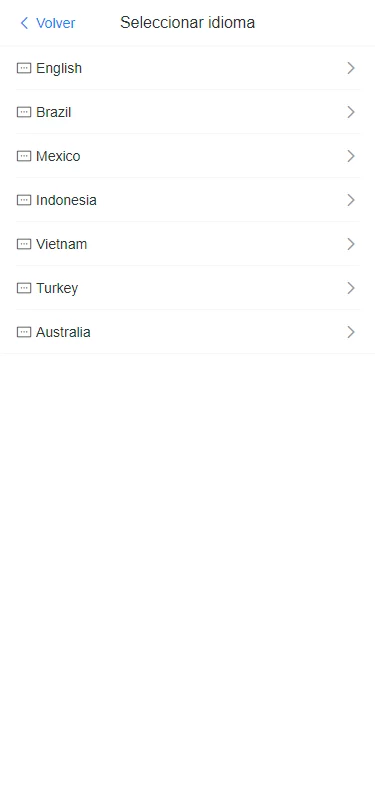Pick the Turkey language entry
This screenshot has height=812, width=375.
point(188,288)
